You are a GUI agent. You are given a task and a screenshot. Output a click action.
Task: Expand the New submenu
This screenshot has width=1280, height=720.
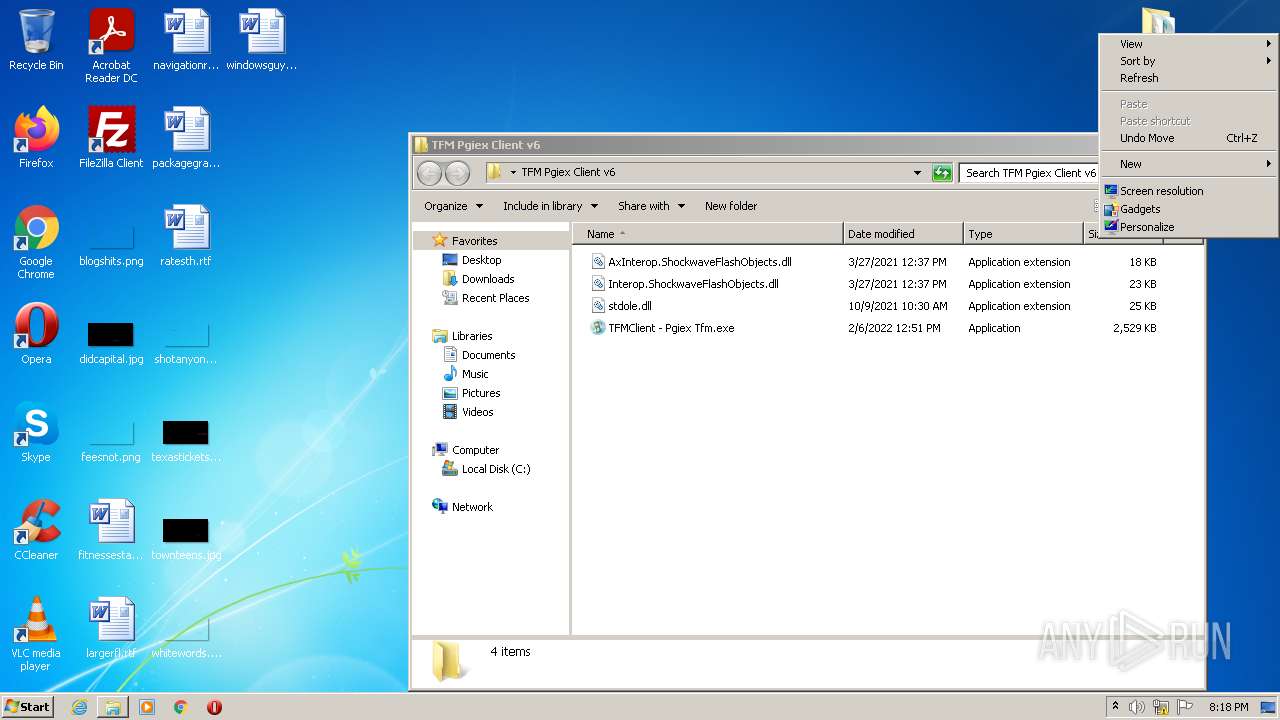(1188, 164)
